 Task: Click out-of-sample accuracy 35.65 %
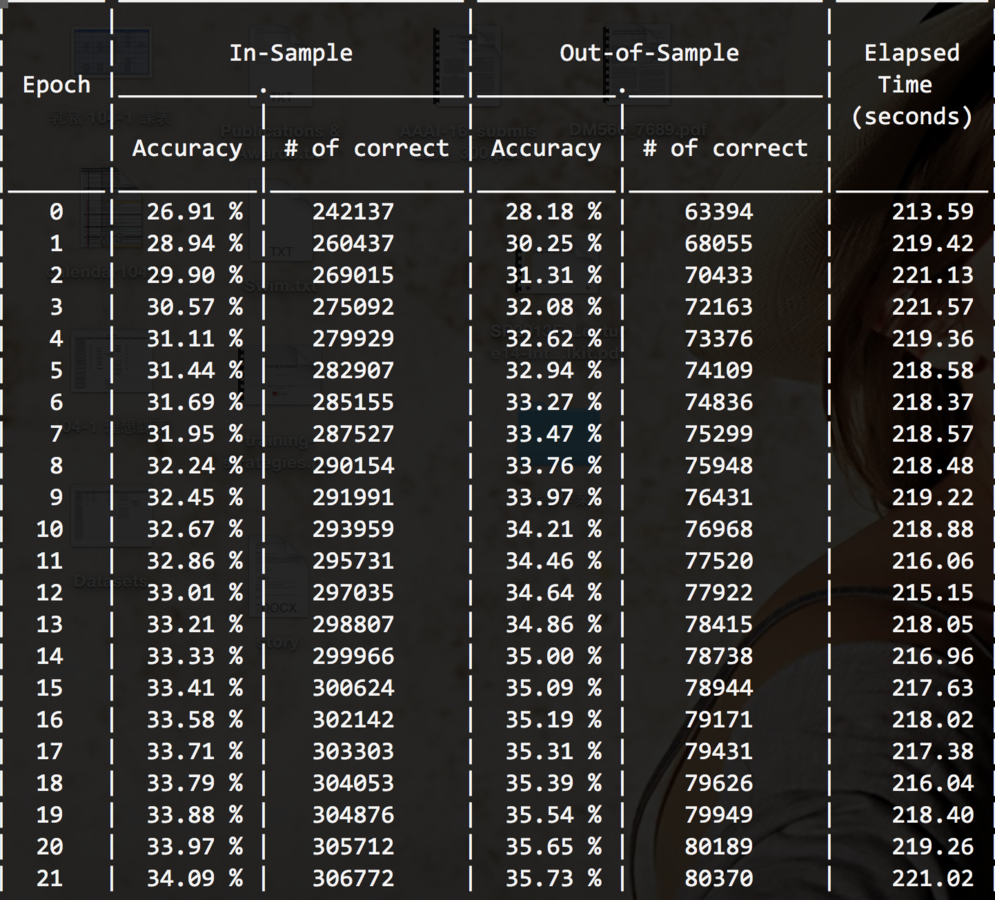pos(553,847)
